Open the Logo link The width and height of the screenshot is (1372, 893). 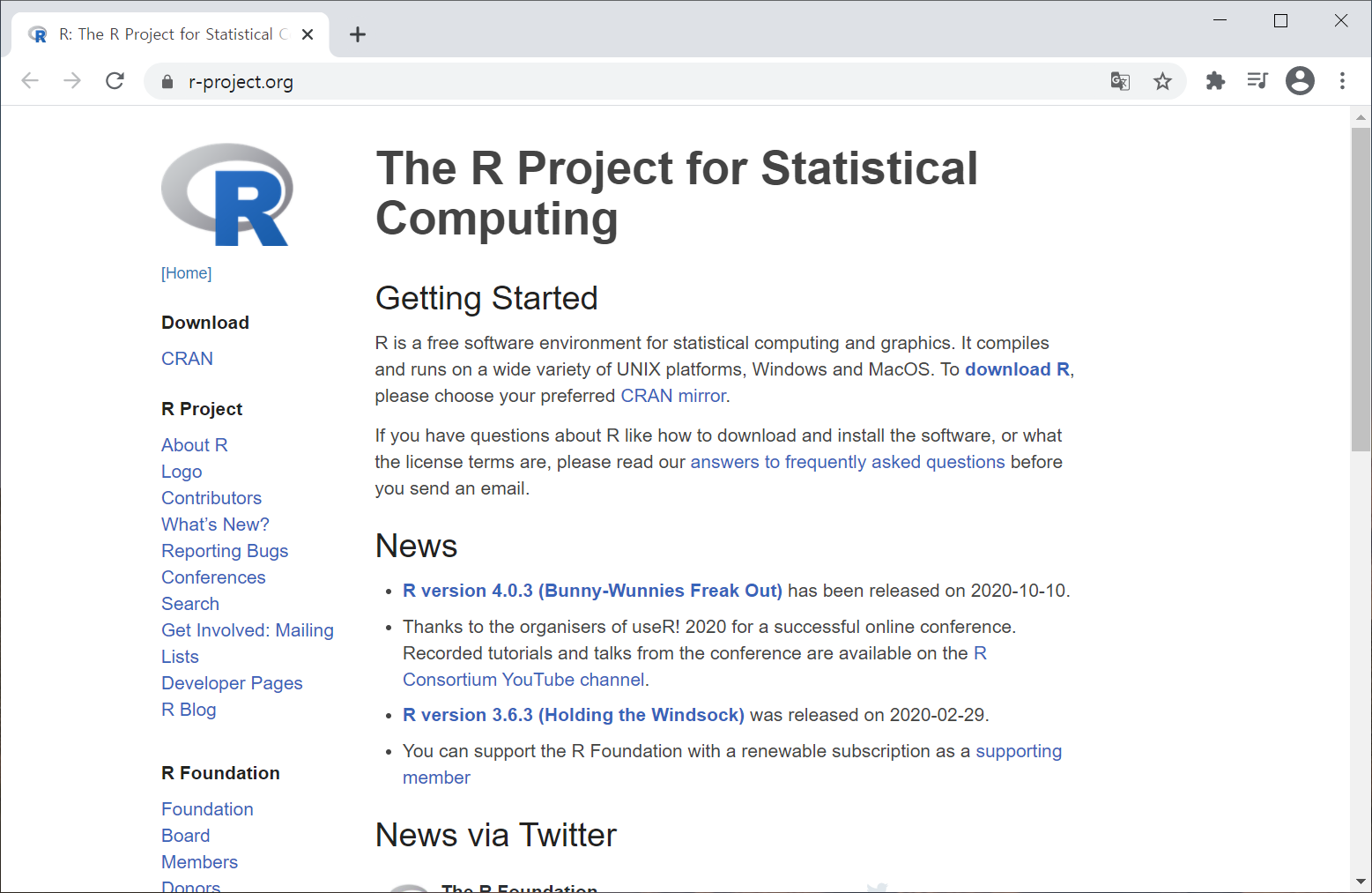[x=182, y=472]
